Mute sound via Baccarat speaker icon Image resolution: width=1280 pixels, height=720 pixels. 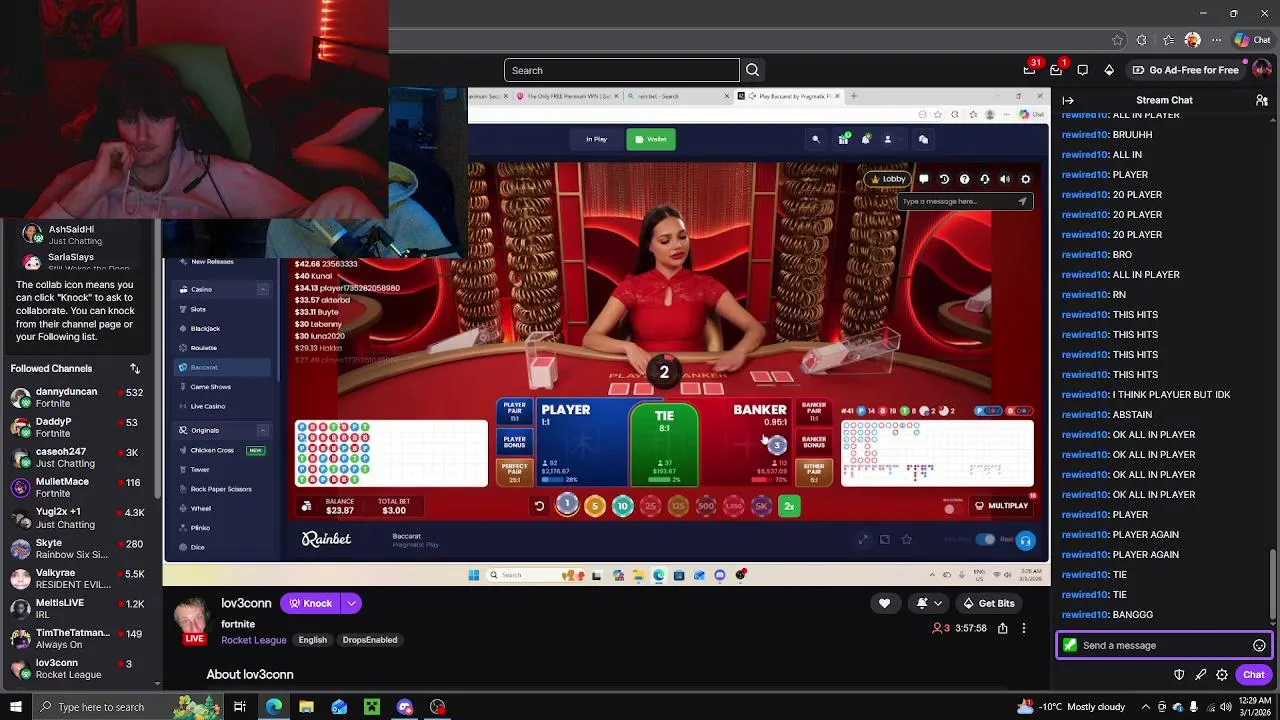coord(1005,179)
